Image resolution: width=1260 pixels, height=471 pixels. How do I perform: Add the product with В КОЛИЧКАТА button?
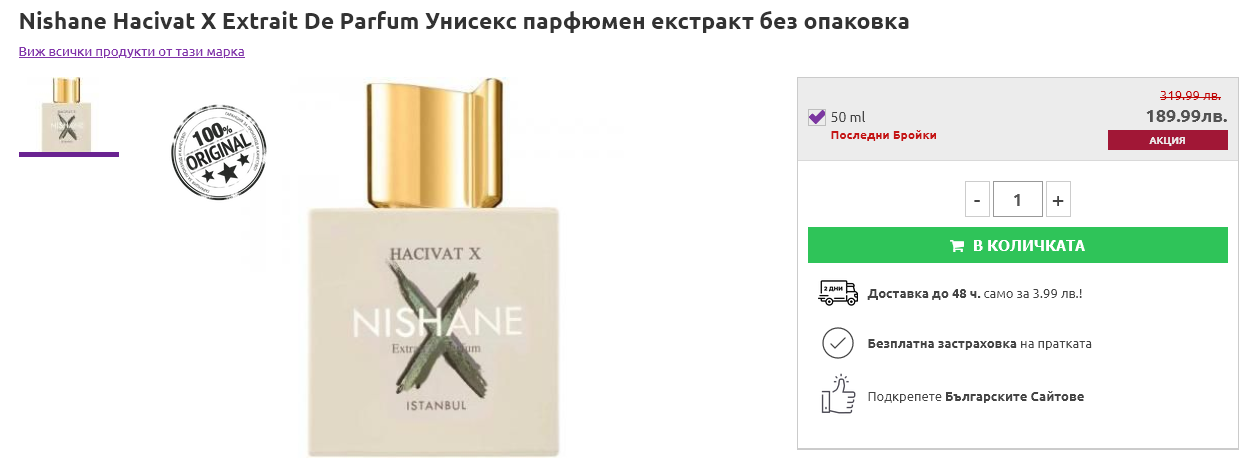(1018, 246)
